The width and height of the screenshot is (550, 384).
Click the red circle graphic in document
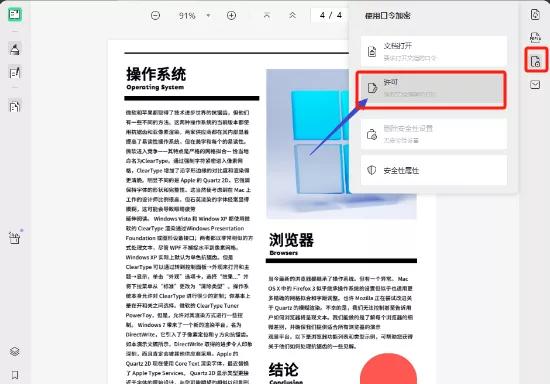click(x=388, y=369)
